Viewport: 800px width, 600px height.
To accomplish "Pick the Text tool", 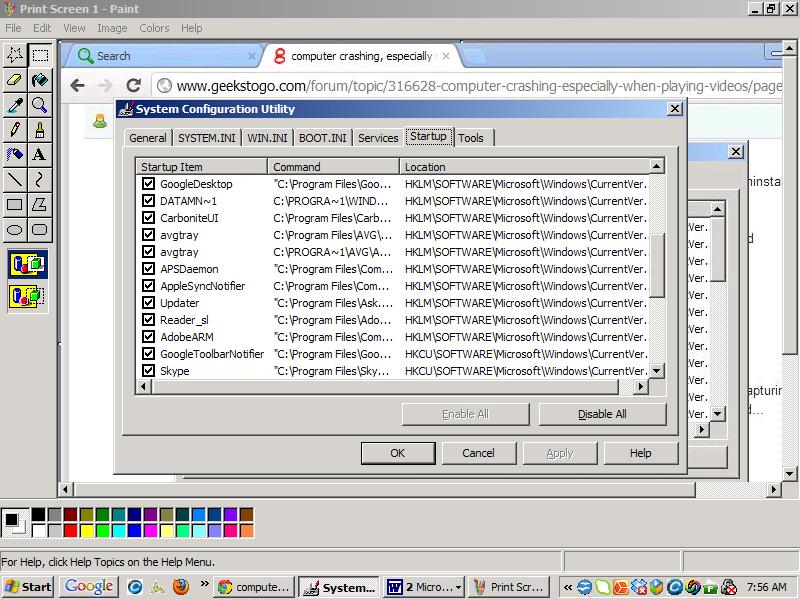I will [40, 155].
